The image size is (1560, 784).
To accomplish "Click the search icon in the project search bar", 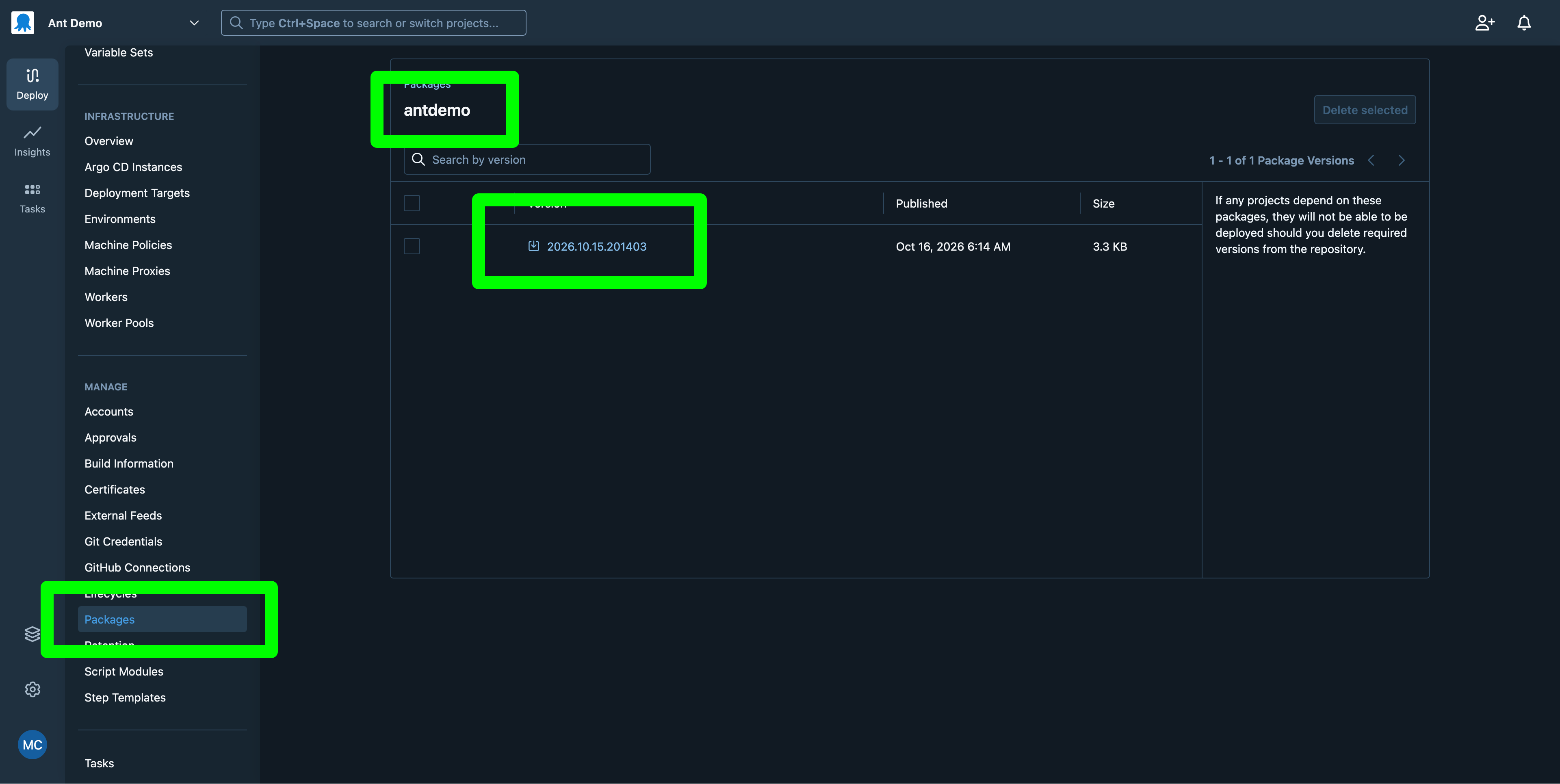I will (x=236, y=23).
